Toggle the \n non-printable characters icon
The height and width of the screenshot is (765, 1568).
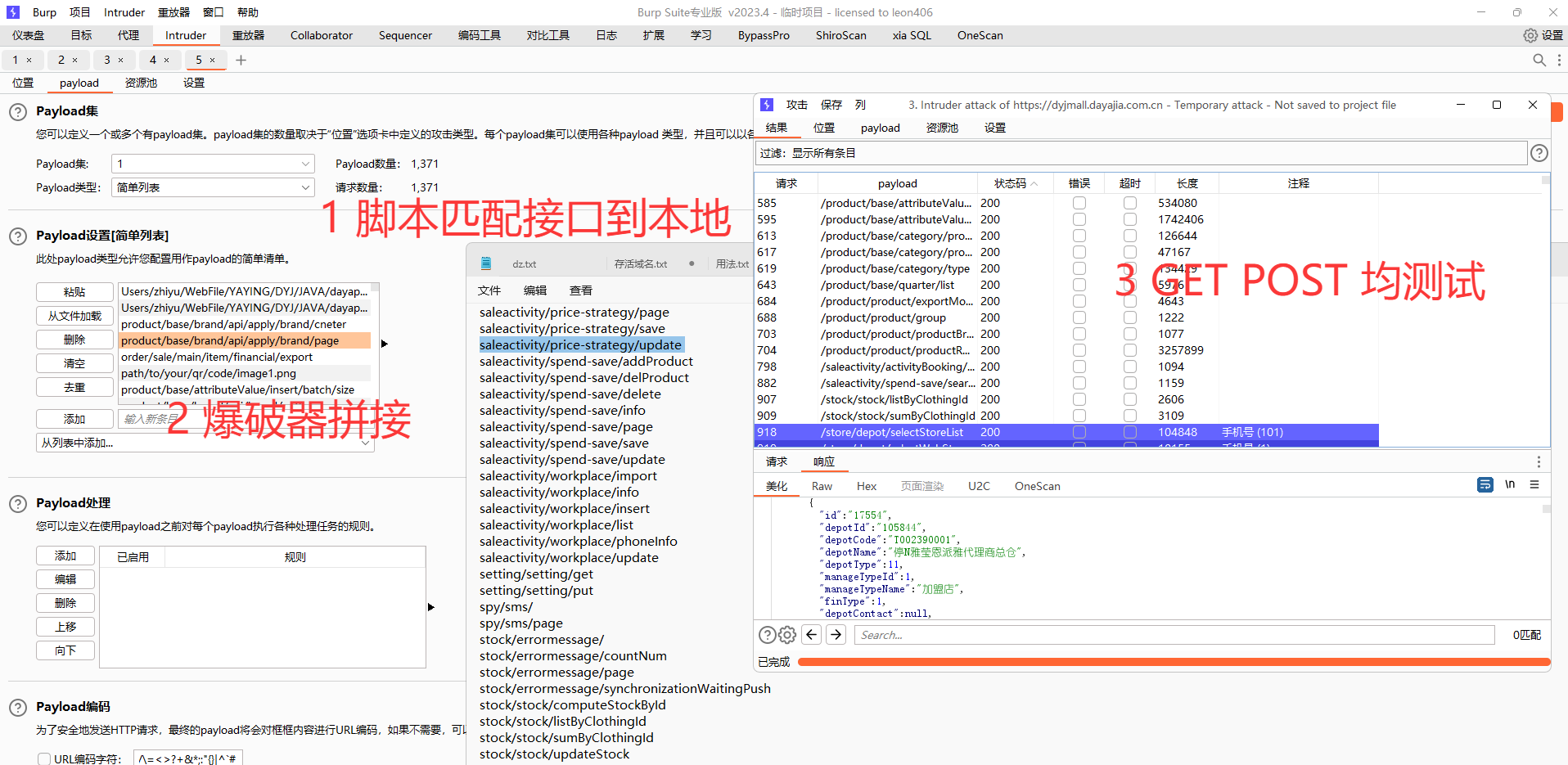click(x=1510, y=484)
